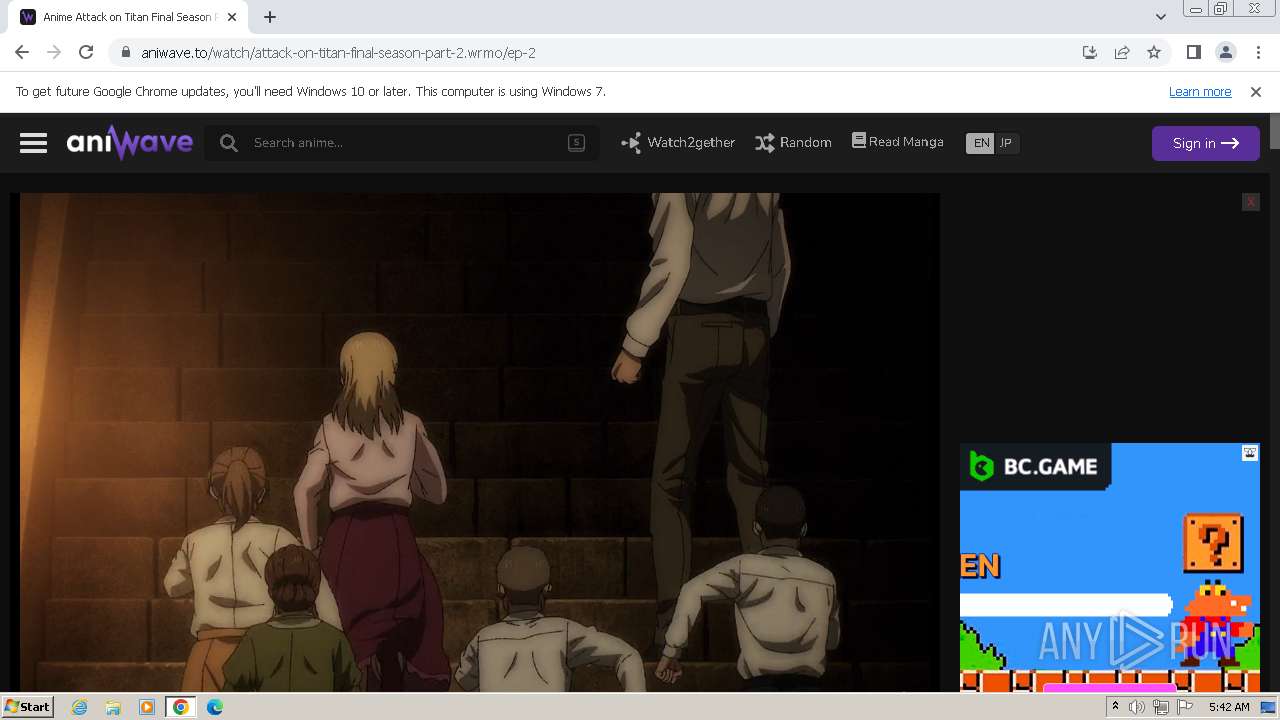Viewport: 1280px width, 720px height.
Task: Click the Sign in button
Action: [x=1205, y=143]
